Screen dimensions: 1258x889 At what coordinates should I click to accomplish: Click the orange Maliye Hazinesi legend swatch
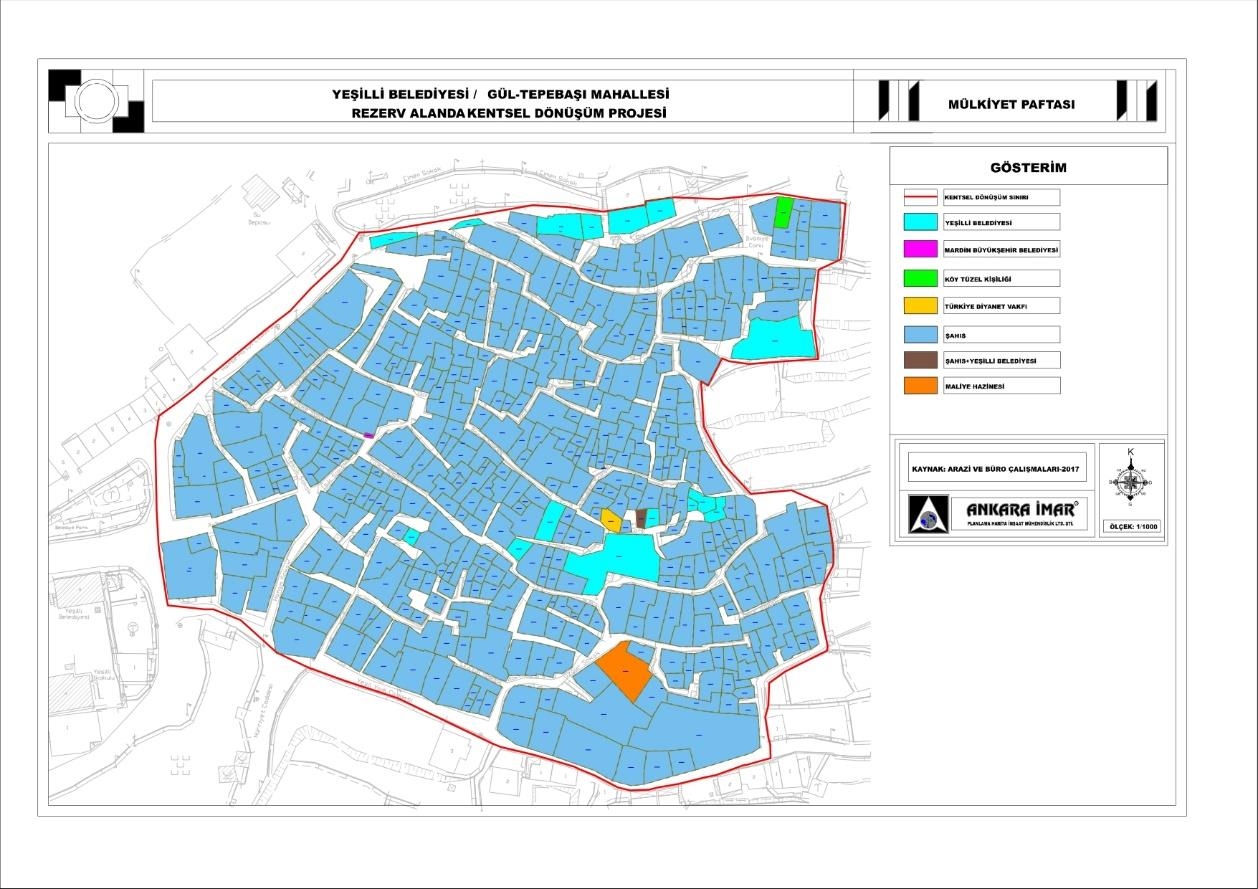coord(917,386)
